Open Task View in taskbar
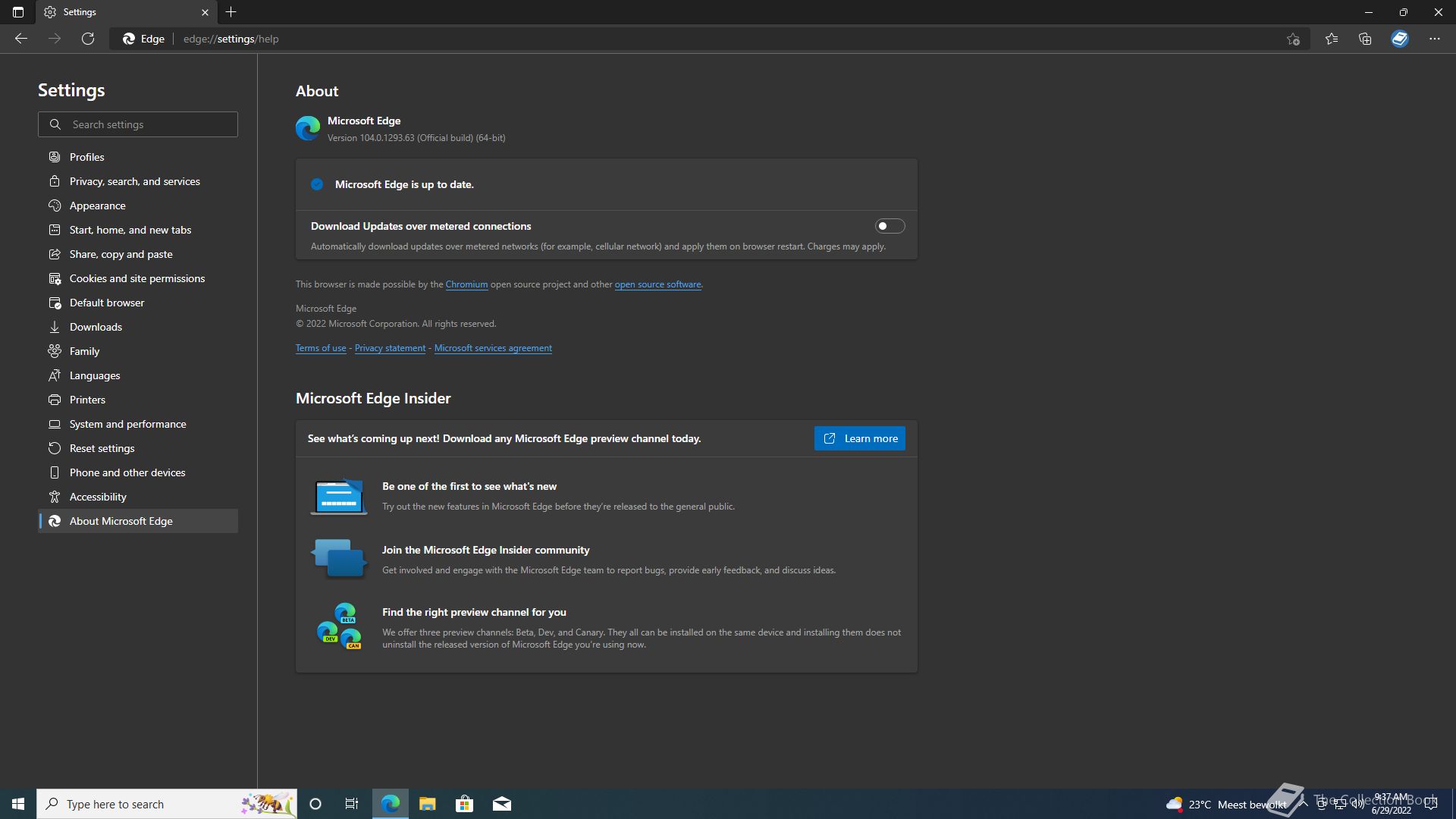The width and height of the screenshot is (1456, 819). tap(352, 804)
